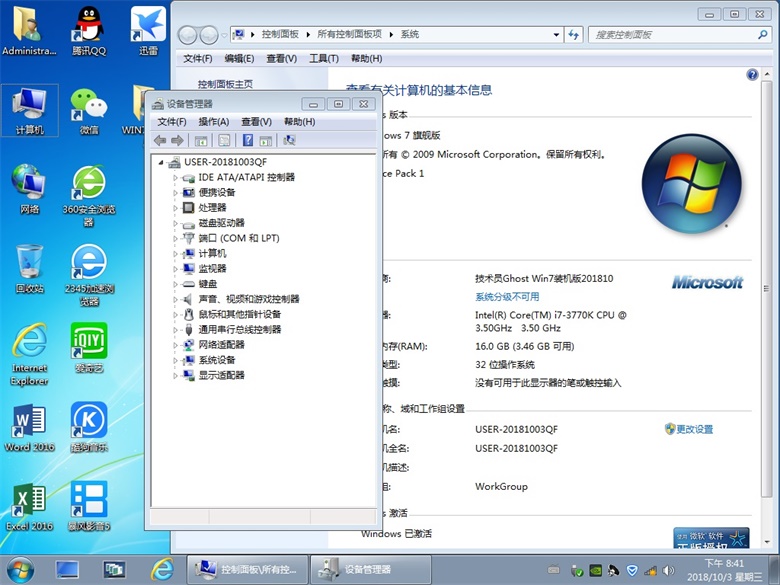Select the Word 2016 desktop icon
The width and height of the screenshot is (780, 585).
[29, 427]
